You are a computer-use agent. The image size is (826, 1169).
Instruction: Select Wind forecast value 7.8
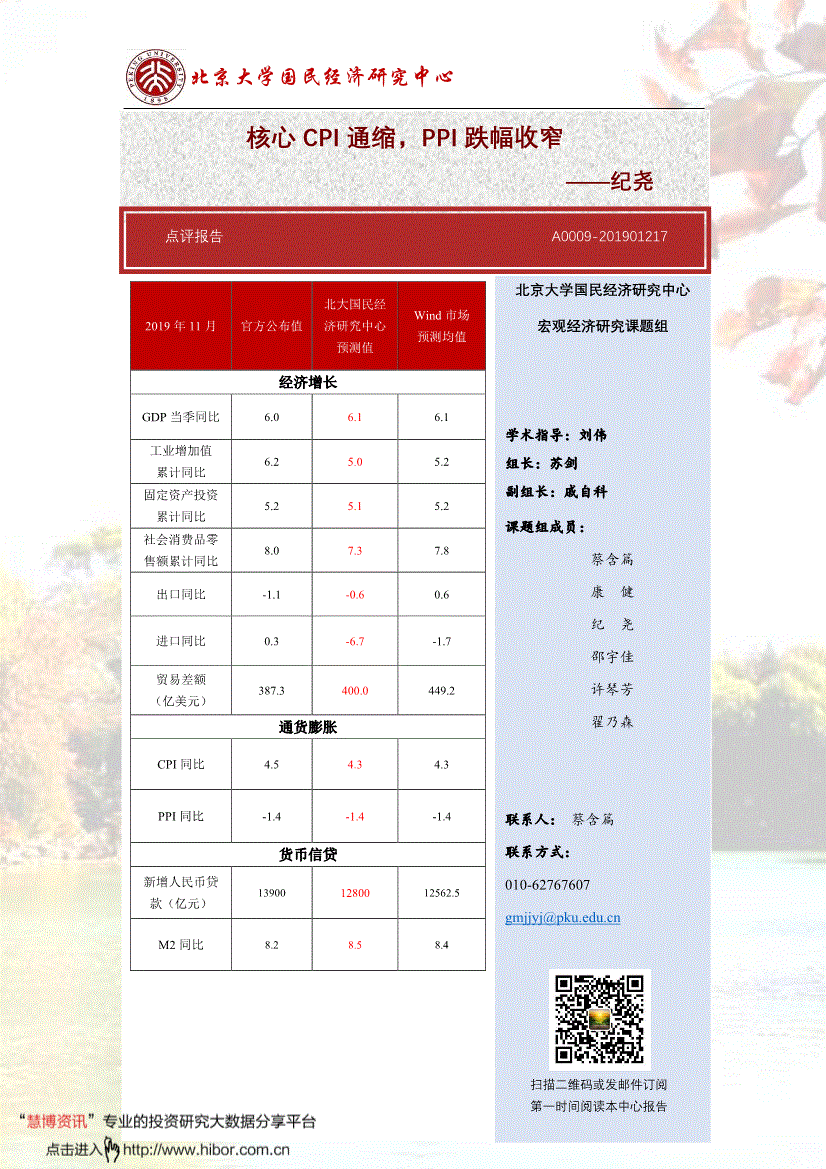(x=441, y=551)
